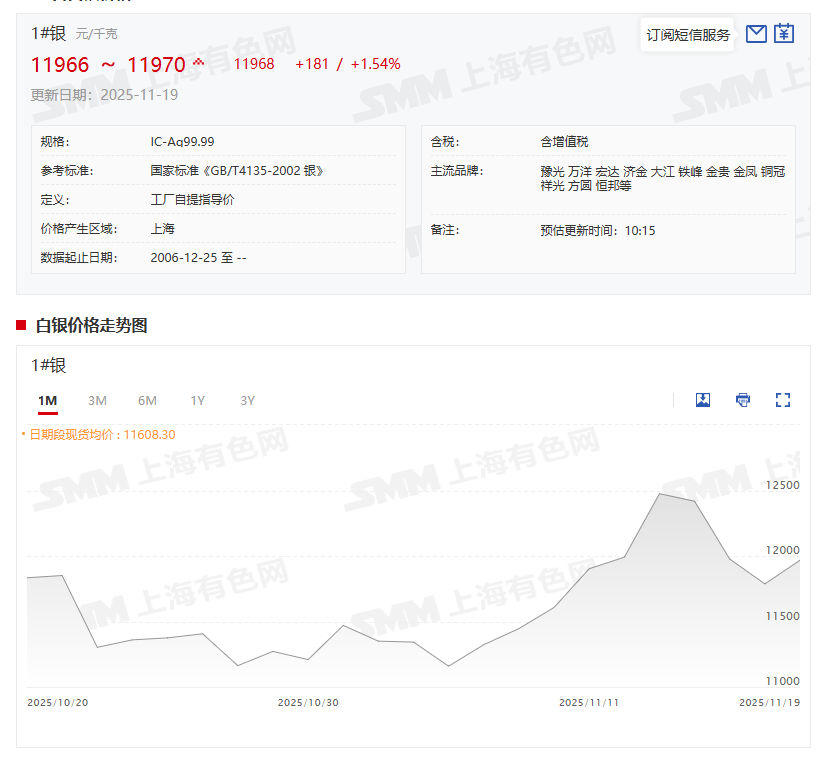Click the 11966 ~ 11970 price range
The image size is (819, 757).
click(x=108, y=65)
